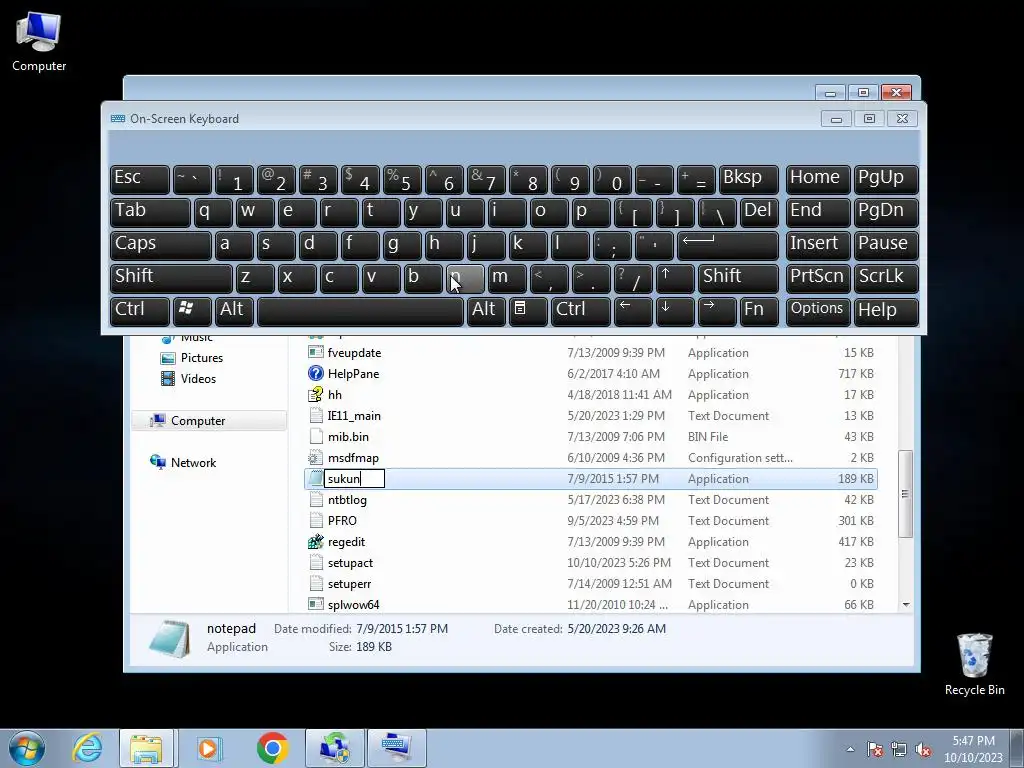Click the Explorer vertical scrollbar thumb

[x=905, y=494]
